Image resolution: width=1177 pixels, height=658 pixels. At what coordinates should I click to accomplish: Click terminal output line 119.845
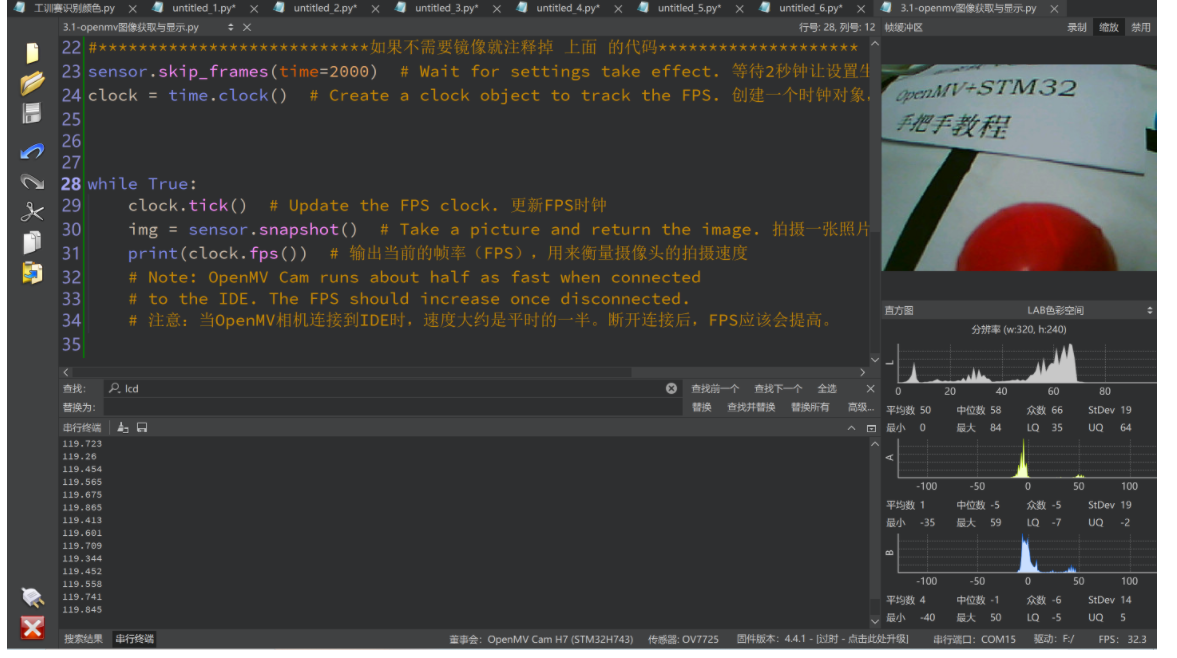coord(82,609)
